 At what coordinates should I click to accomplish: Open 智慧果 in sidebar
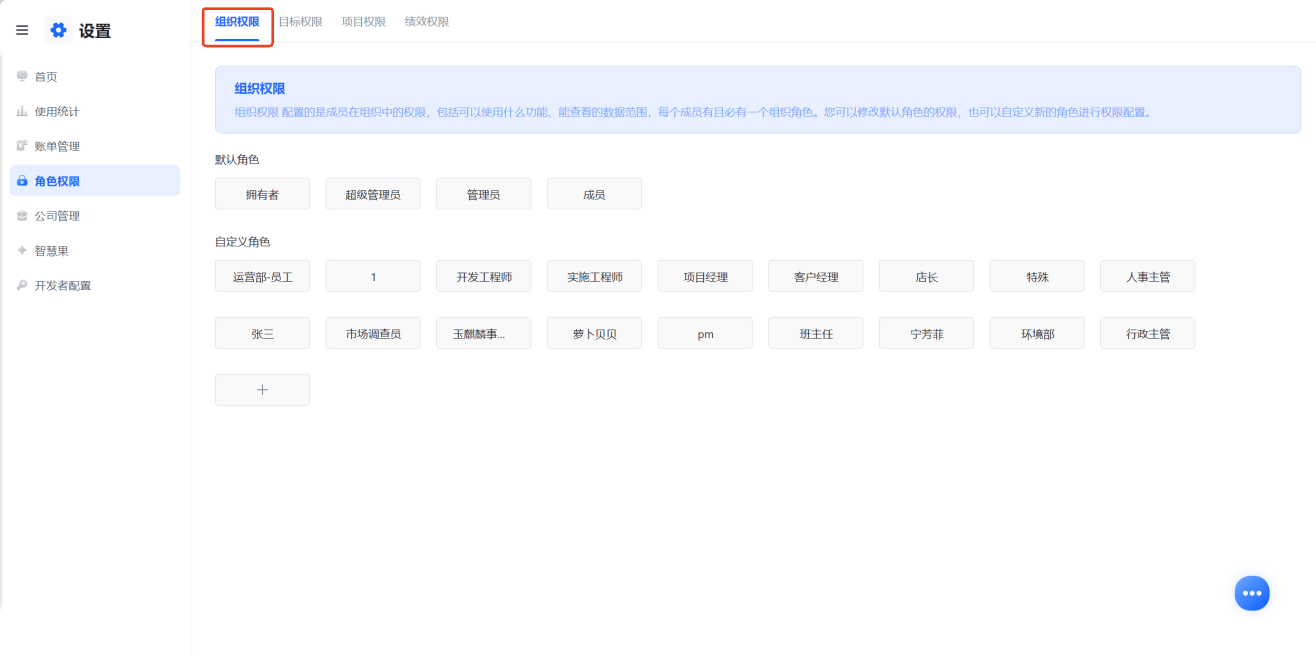coord(95,250)
